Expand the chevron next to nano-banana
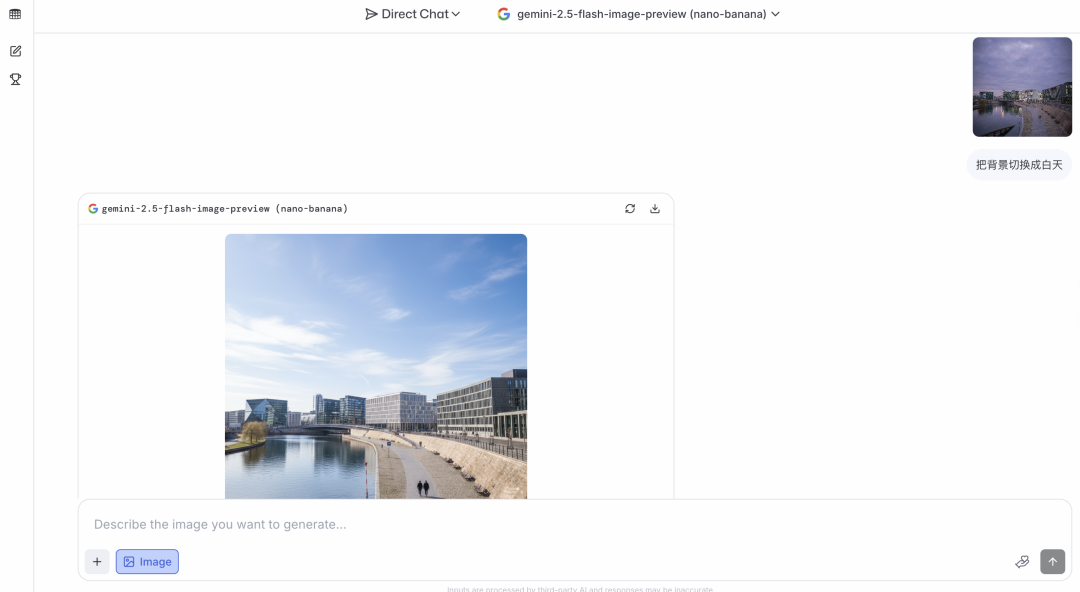Image resolution: width=1080 pixels, height=592 pixels. 775,14
